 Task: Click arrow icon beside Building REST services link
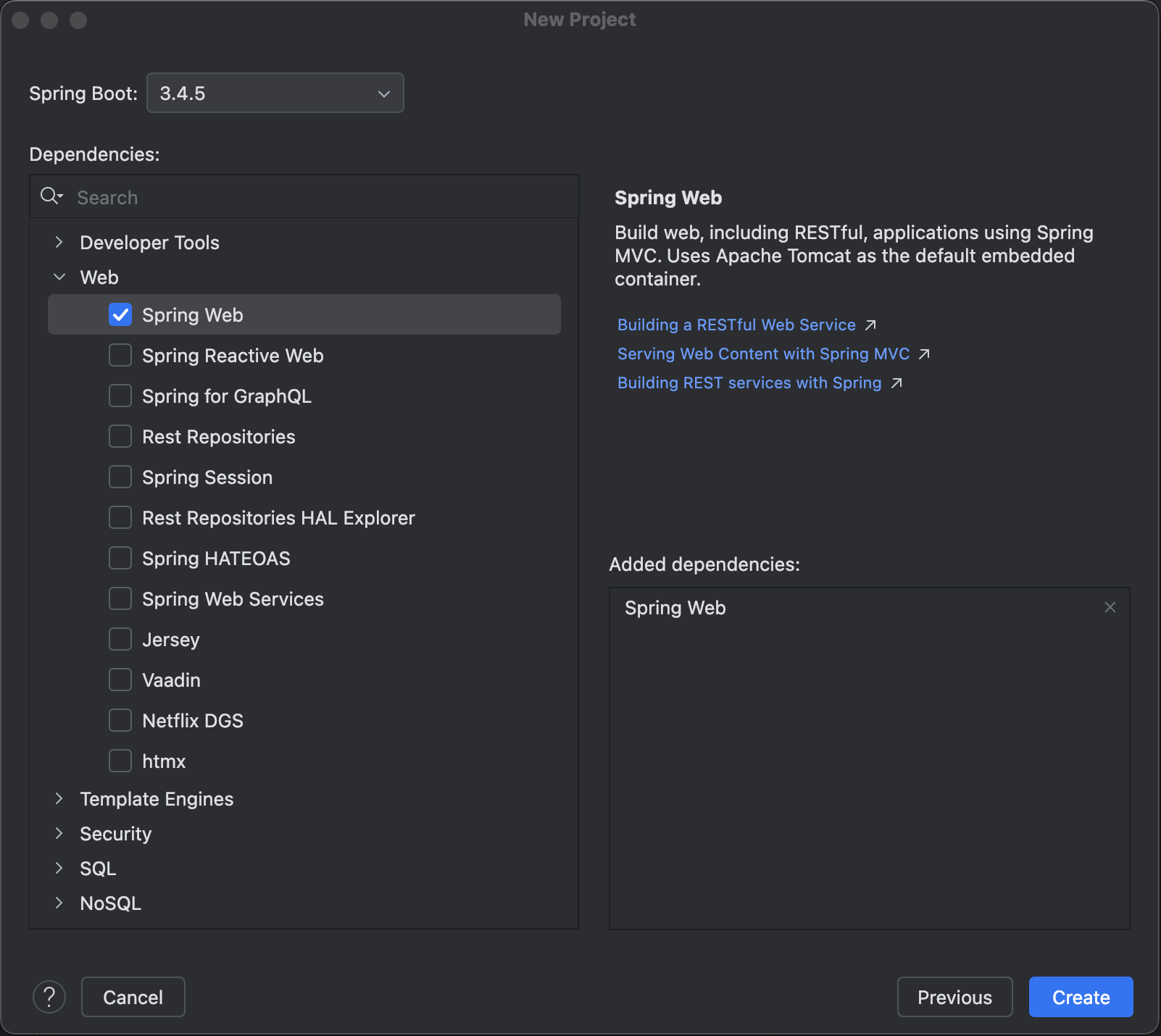point(896,383)
